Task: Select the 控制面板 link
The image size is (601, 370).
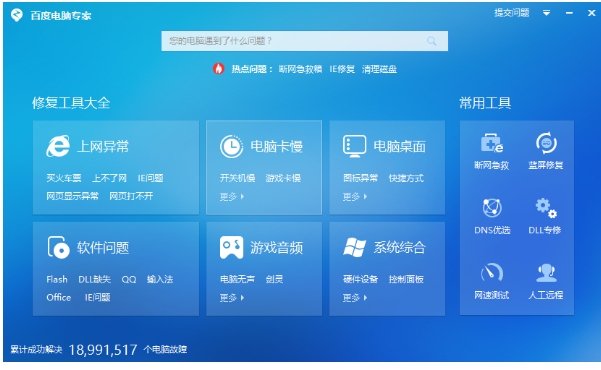Action: click(x=406, y=279)
